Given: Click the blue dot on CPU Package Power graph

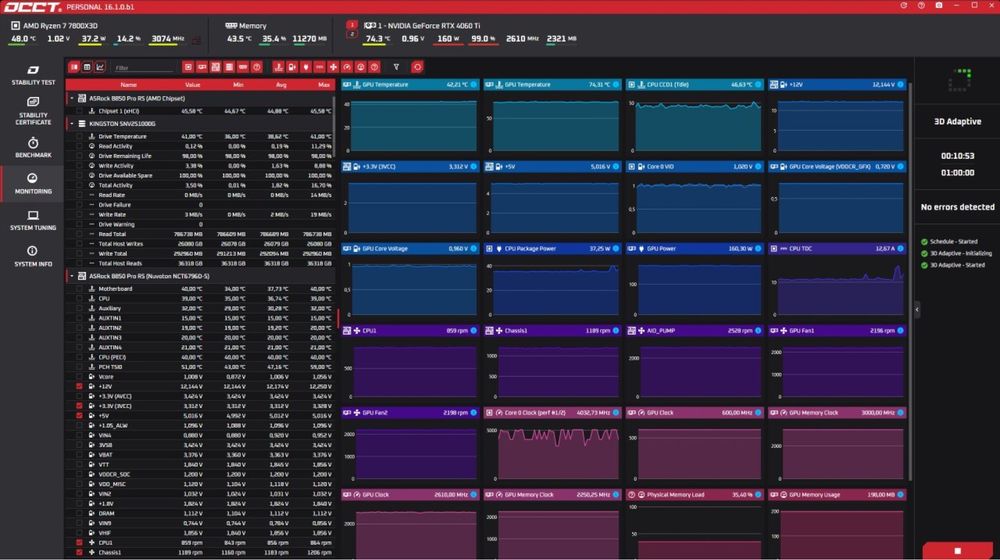Looking at the screenshot, I should (x=615, y=249).
